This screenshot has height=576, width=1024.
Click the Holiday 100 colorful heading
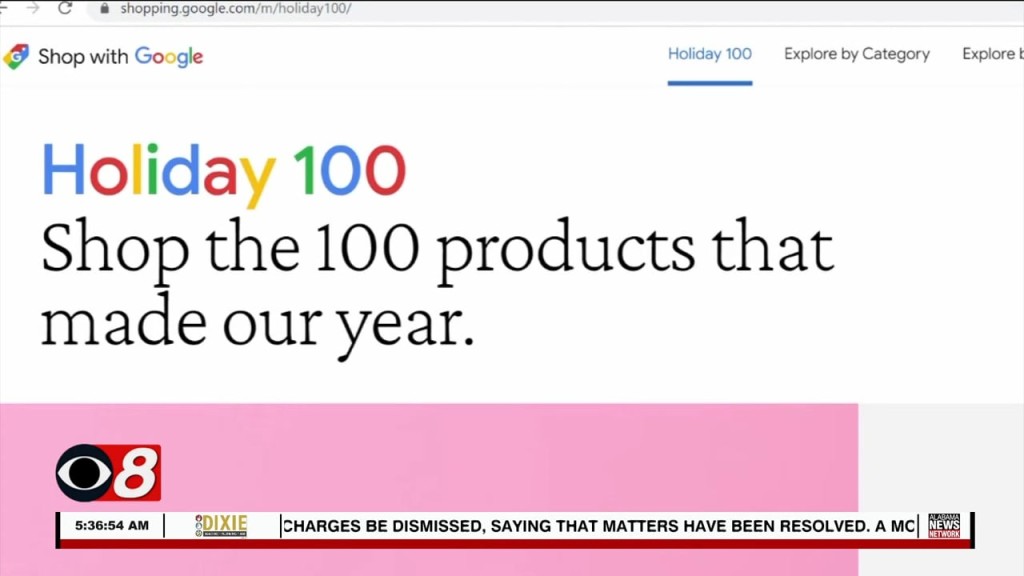point(222,170)
